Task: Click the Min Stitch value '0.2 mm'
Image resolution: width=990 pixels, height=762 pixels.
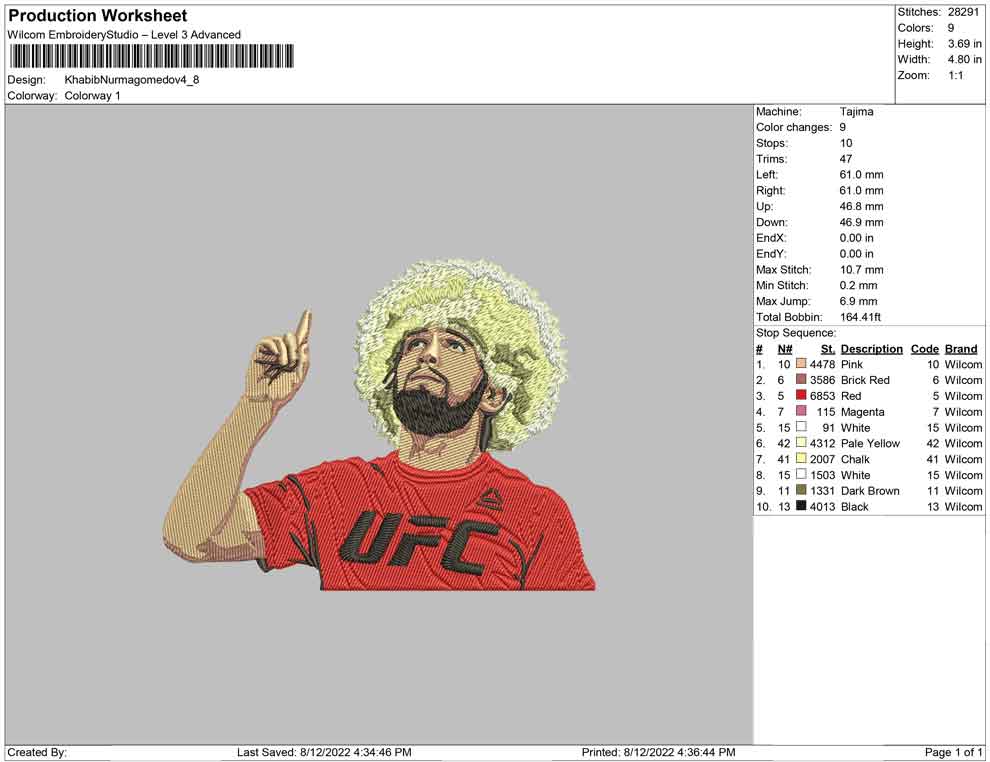Action: [x=858, y=285]
